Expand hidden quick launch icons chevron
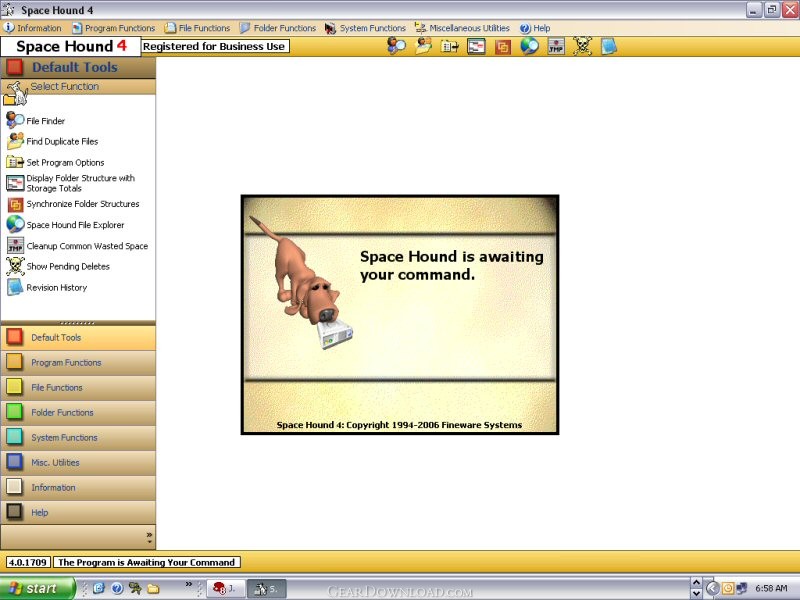Viewport: 800px width, 600px height. 188,584
